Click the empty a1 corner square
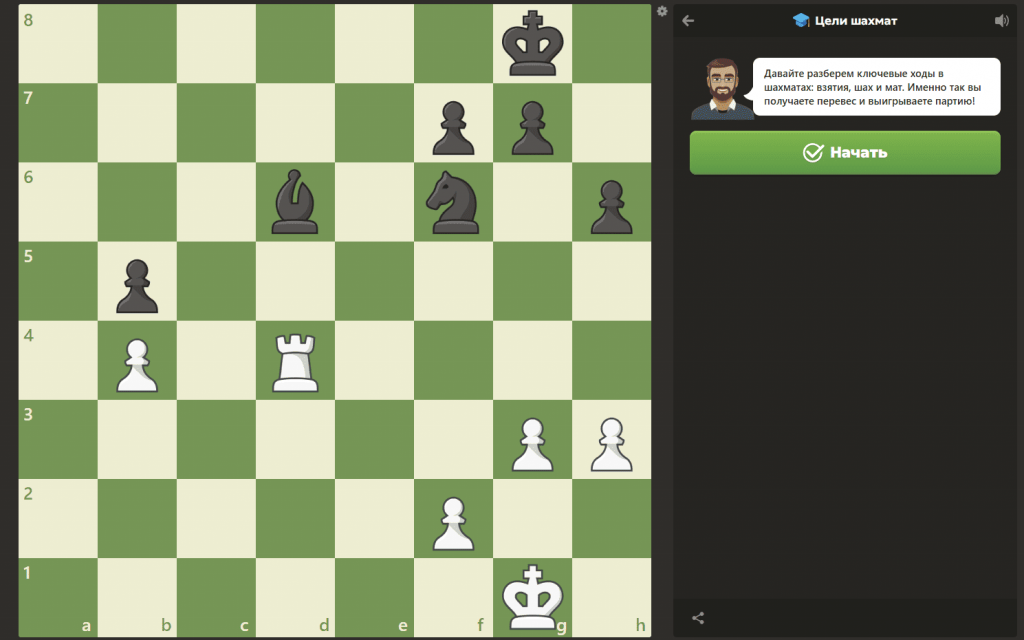This screenshot has height=640, width=1024. coord(58,597)
